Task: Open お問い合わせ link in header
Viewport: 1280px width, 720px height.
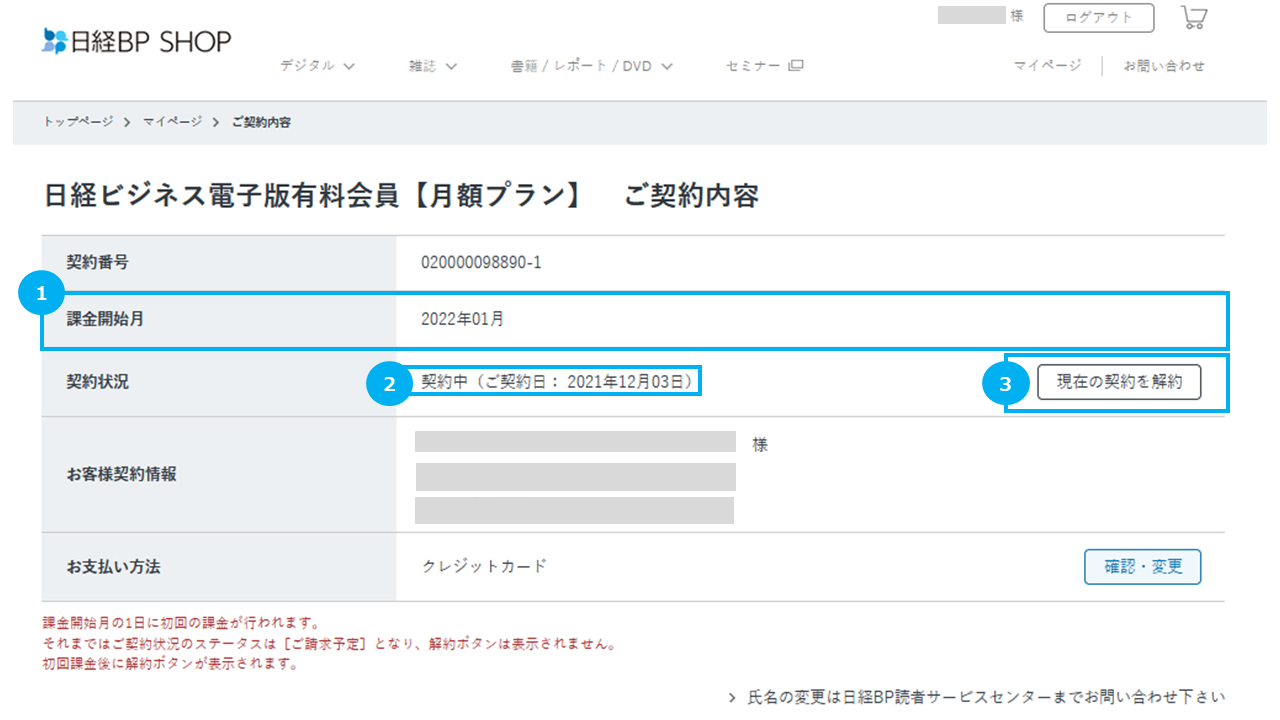Action: click(1164, 65)
